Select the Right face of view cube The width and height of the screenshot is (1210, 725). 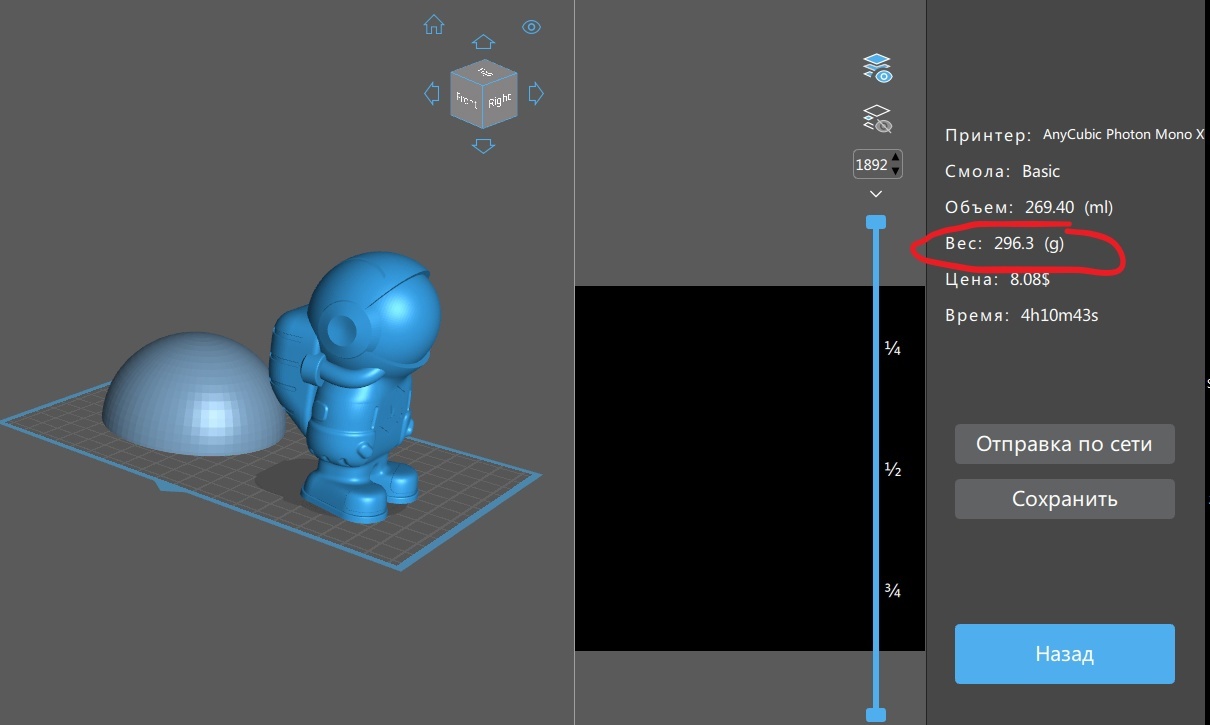(x=499, y=100)
